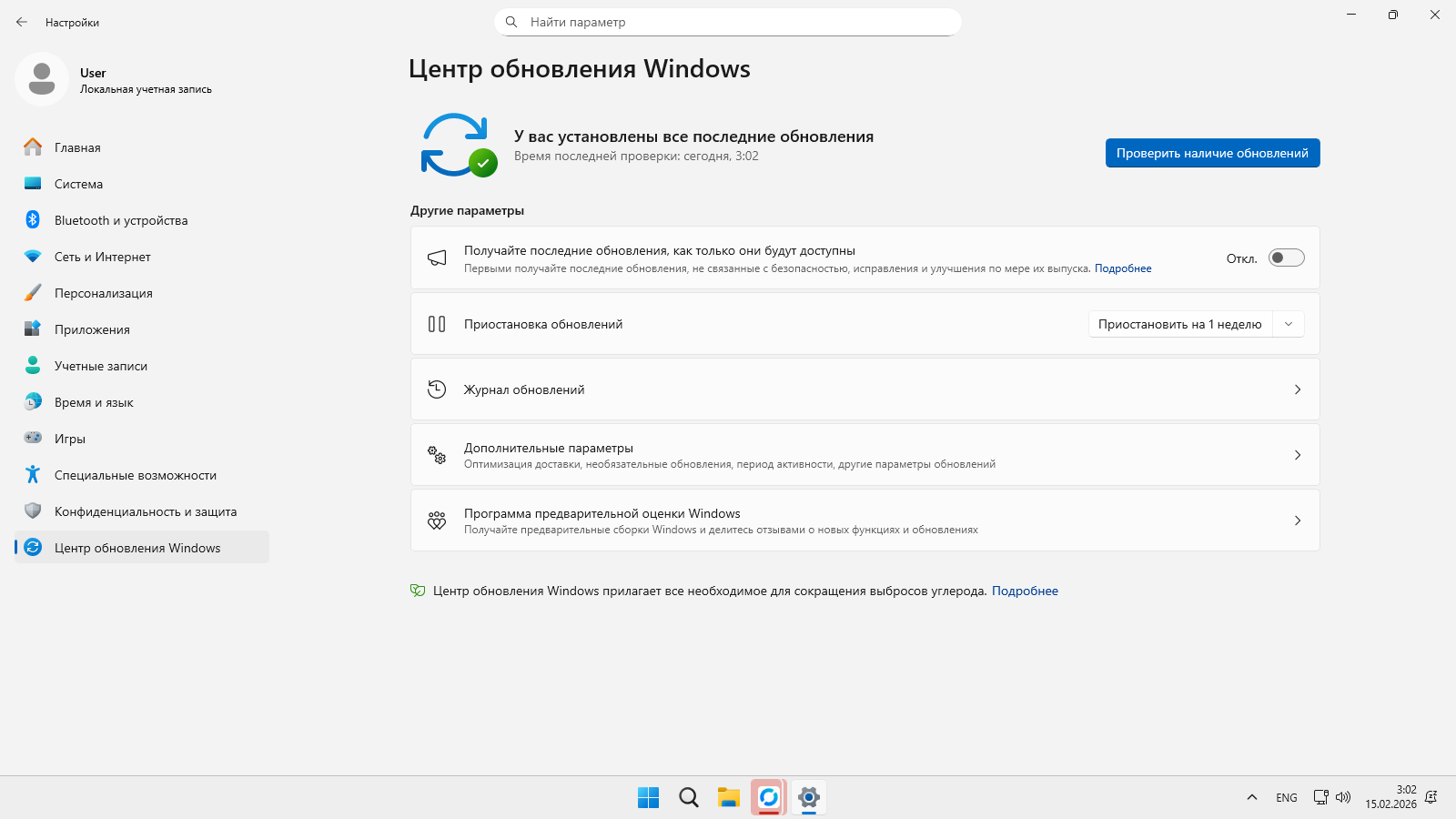Image resolution: width=1456 pixels, height=819 pixels.
Task: Show hidden icons in system tray
Action: 1252,798
